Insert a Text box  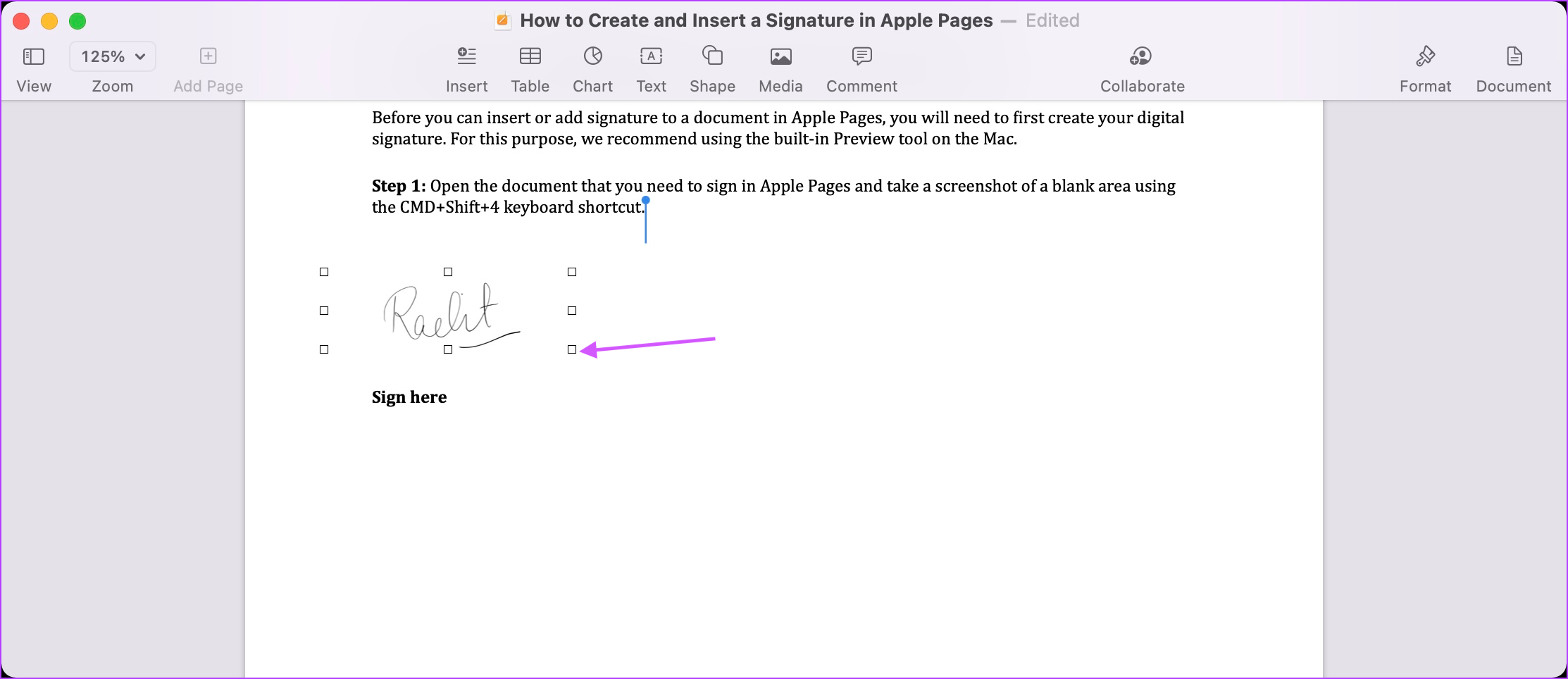tap(651, 56)
